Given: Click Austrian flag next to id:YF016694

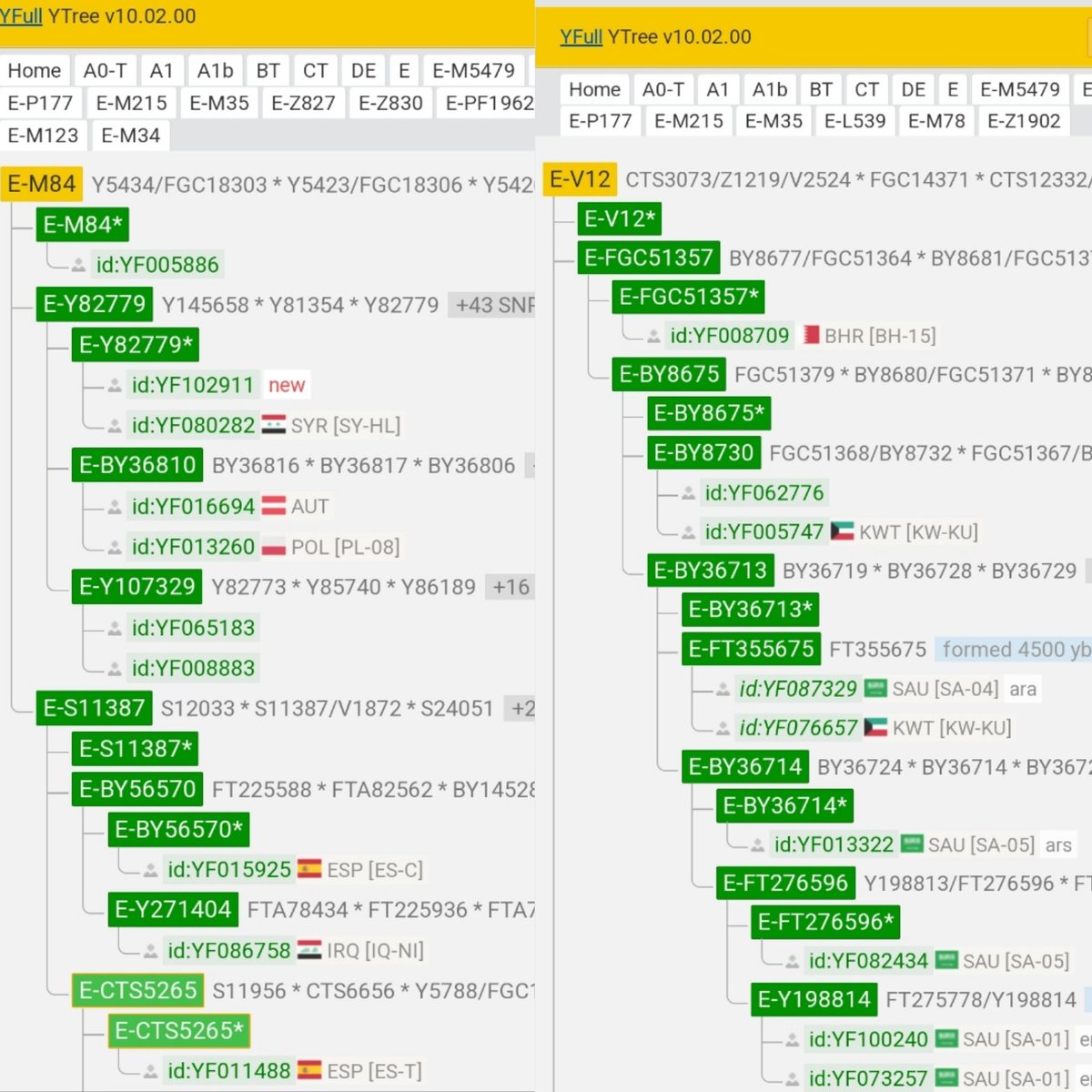Looking at the screenshot, I should tap(274, 505).
